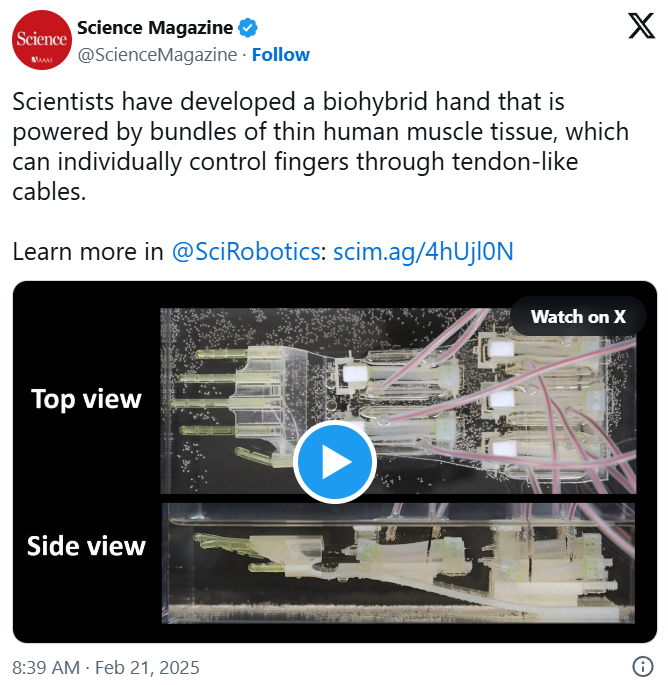Click the 'Top view' label in video
The height and width of the screenshot is (685, 668).
pos(87,399)
